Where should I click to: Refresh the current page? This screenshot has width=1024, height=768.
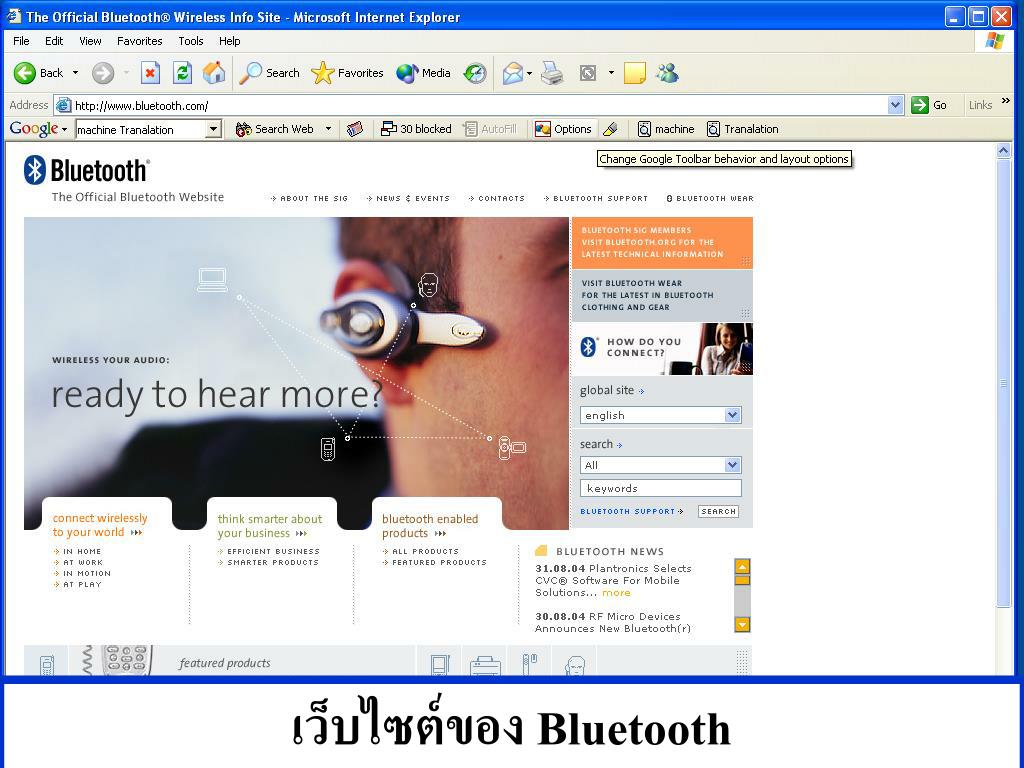182,73
